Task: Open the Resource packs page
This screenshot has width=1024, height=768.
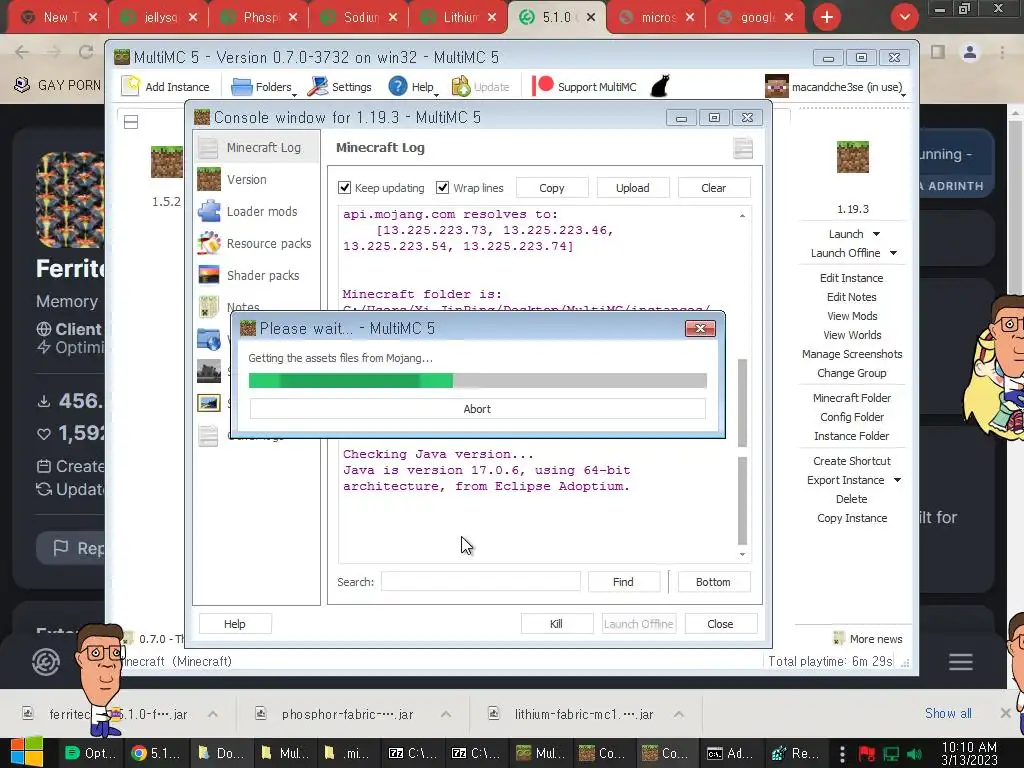Action: click(257, 244)
